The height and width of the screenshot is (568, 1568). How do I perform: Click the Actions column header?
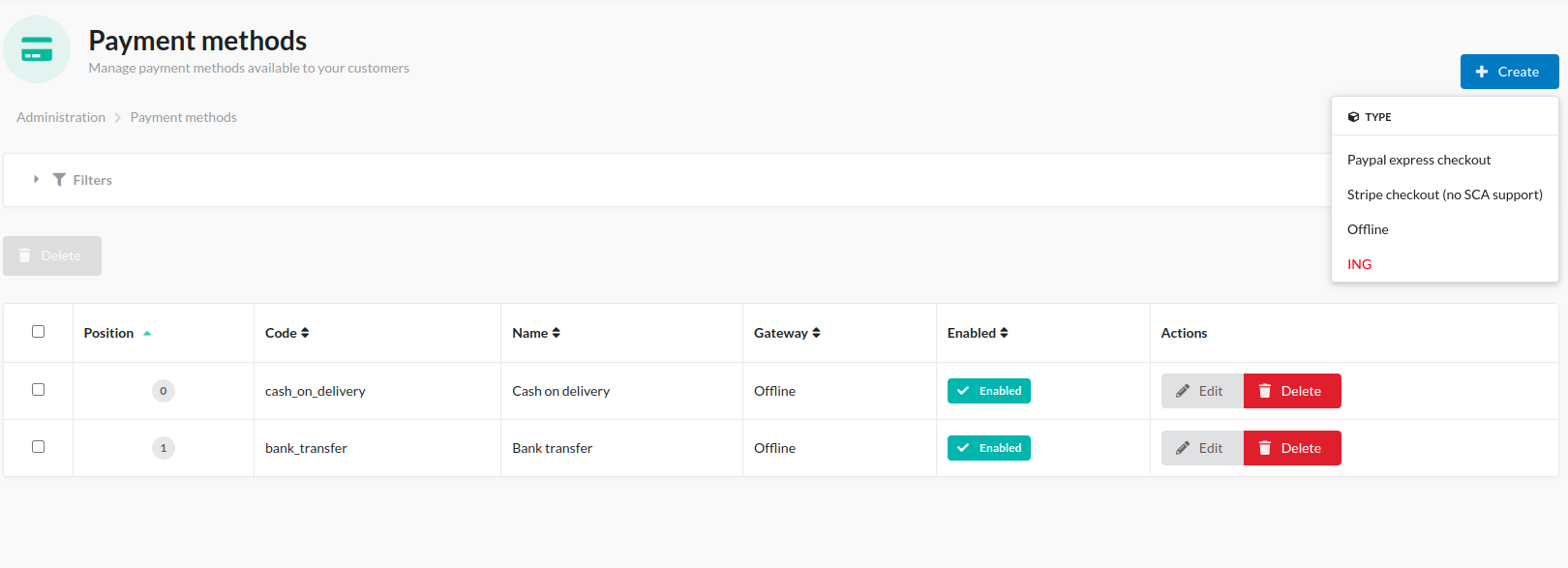click(1184, 333)
